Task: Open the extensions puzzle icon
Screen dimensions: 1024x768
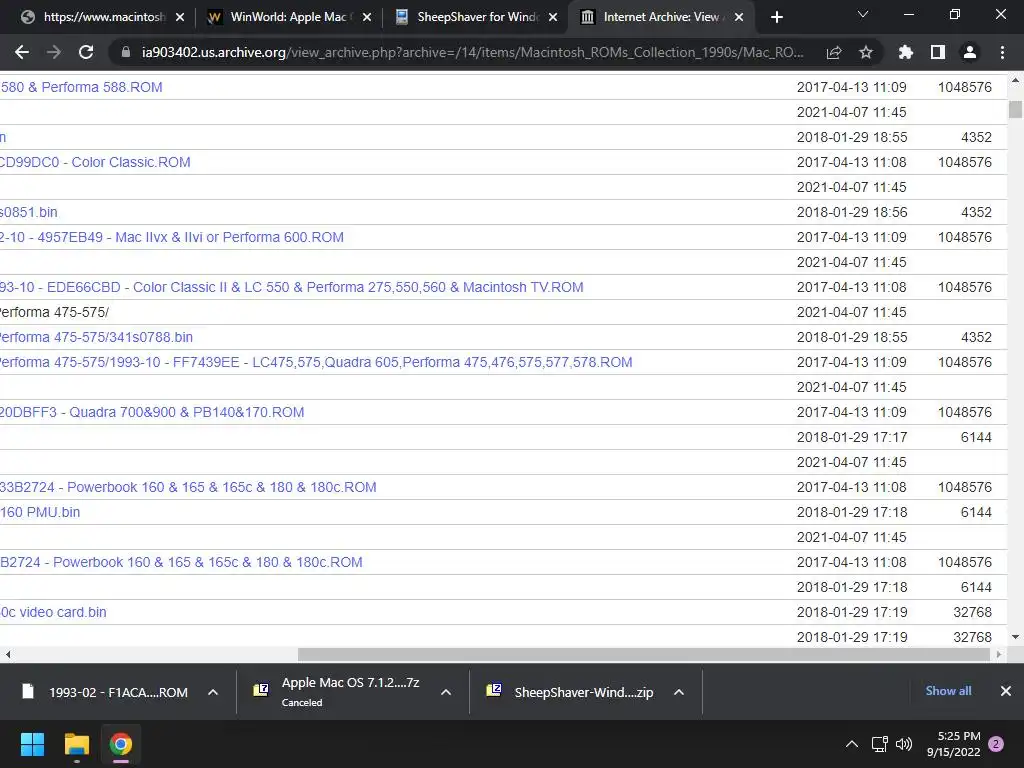Action: pos(906,52)
